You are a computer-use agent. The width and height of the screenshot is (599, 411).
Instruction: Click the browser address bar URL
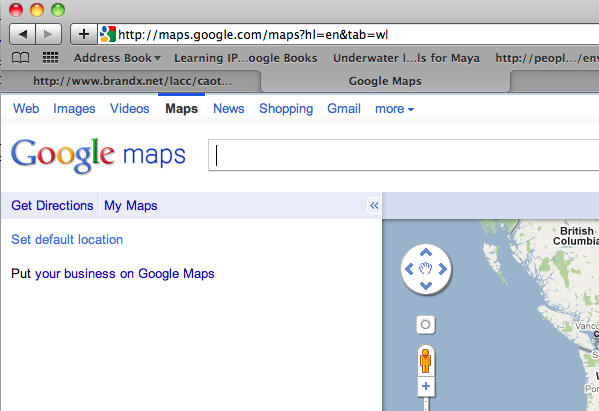pyautogui.click(x=253, y=35)
